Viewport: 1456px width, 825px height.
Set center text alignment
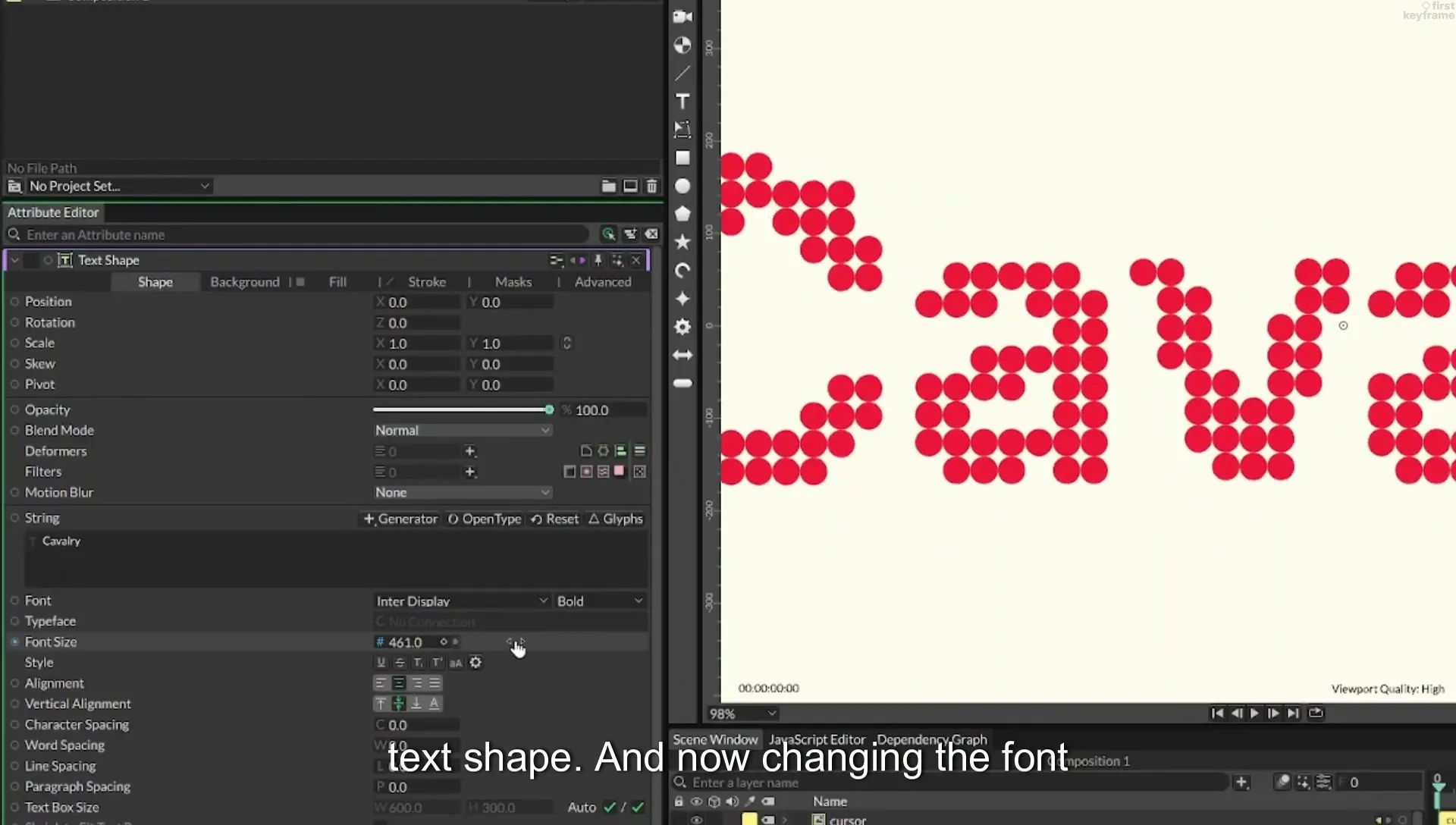[399, 683]
